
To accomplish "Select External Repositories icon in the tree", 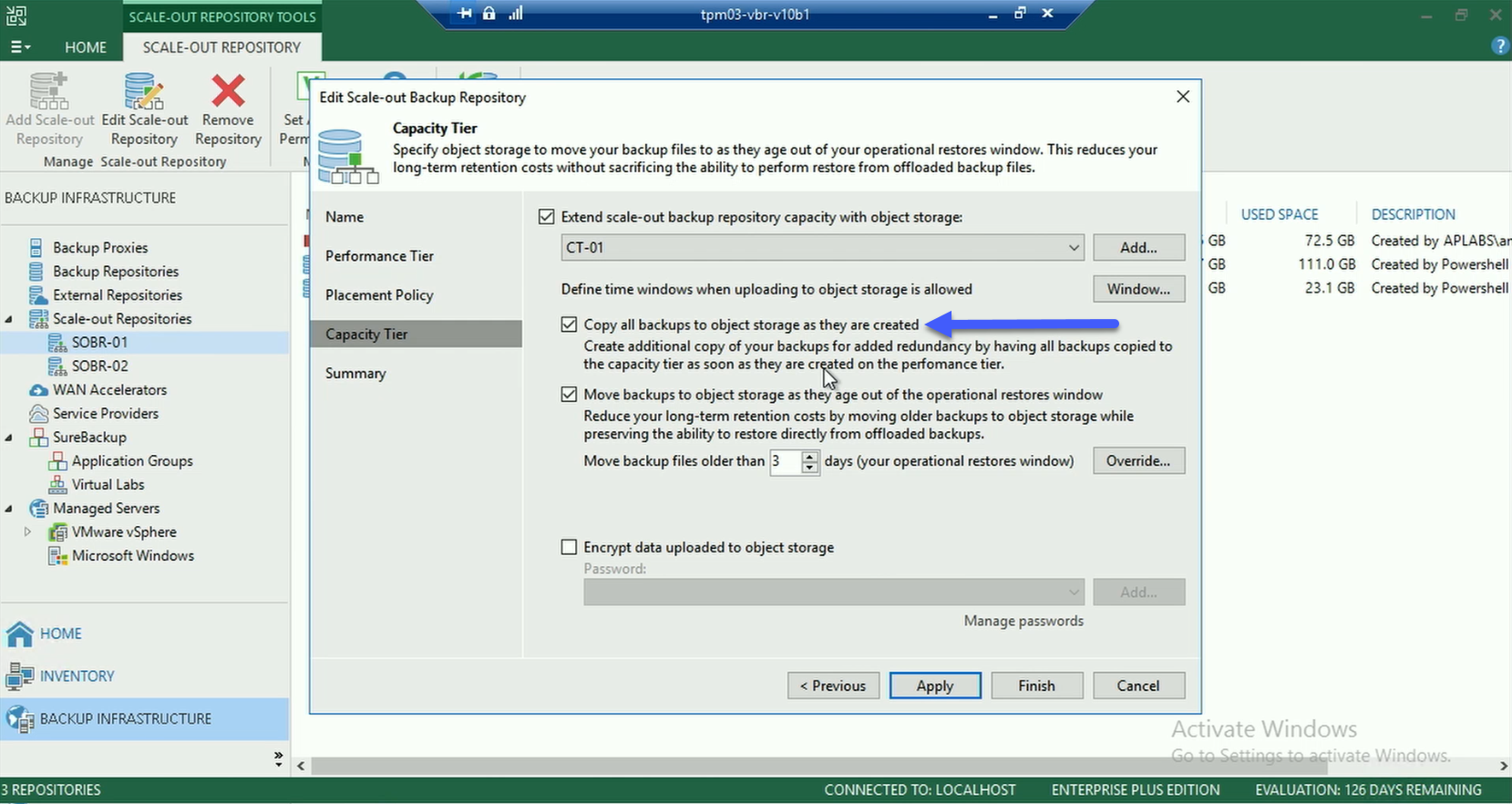I will (x=37, y=295).
